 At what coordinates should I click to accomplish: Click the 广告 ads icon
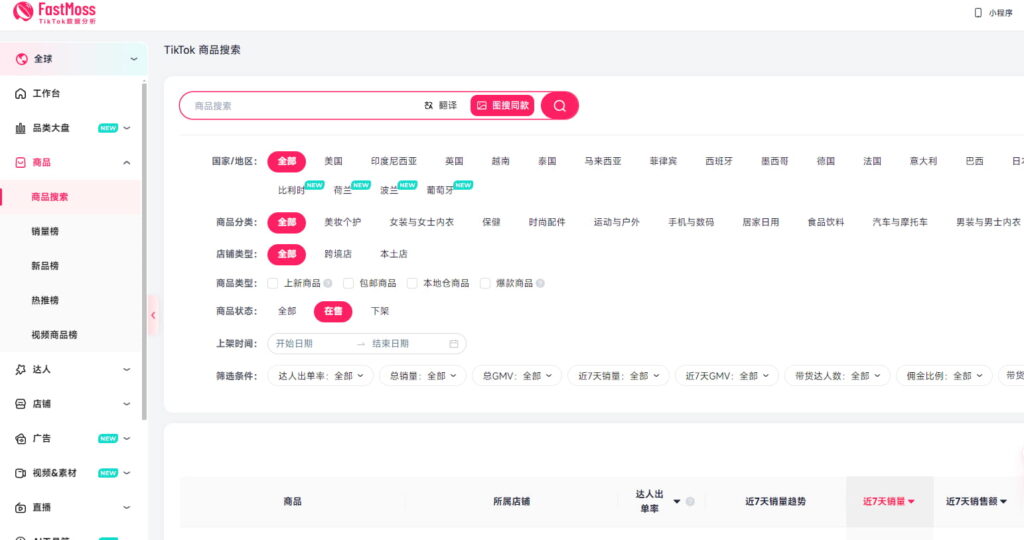20,439
